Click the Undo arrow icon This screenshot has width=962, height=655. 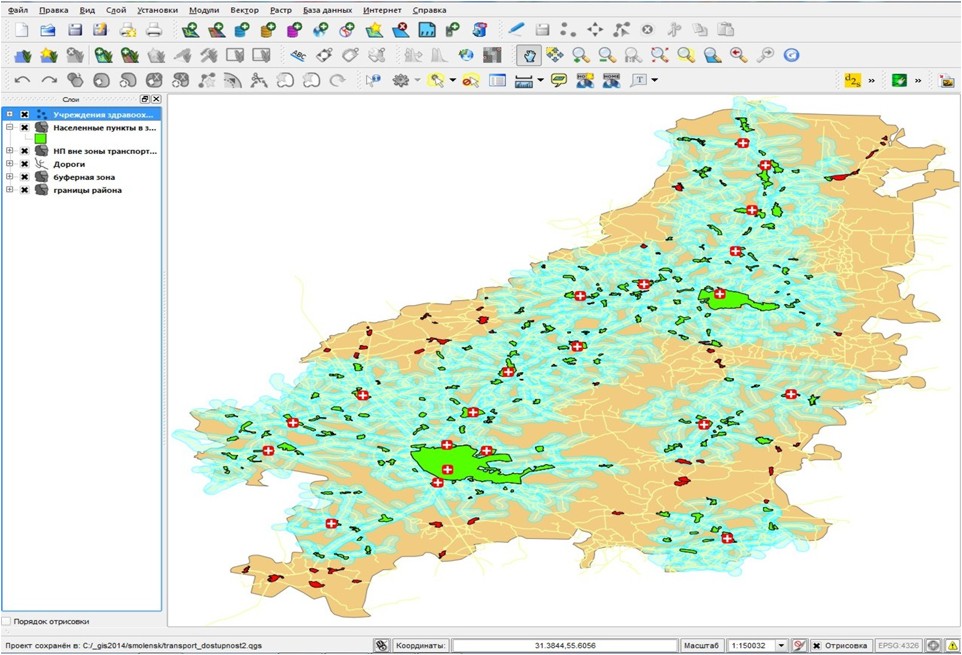pyautogui.click(x=22, y=81)
